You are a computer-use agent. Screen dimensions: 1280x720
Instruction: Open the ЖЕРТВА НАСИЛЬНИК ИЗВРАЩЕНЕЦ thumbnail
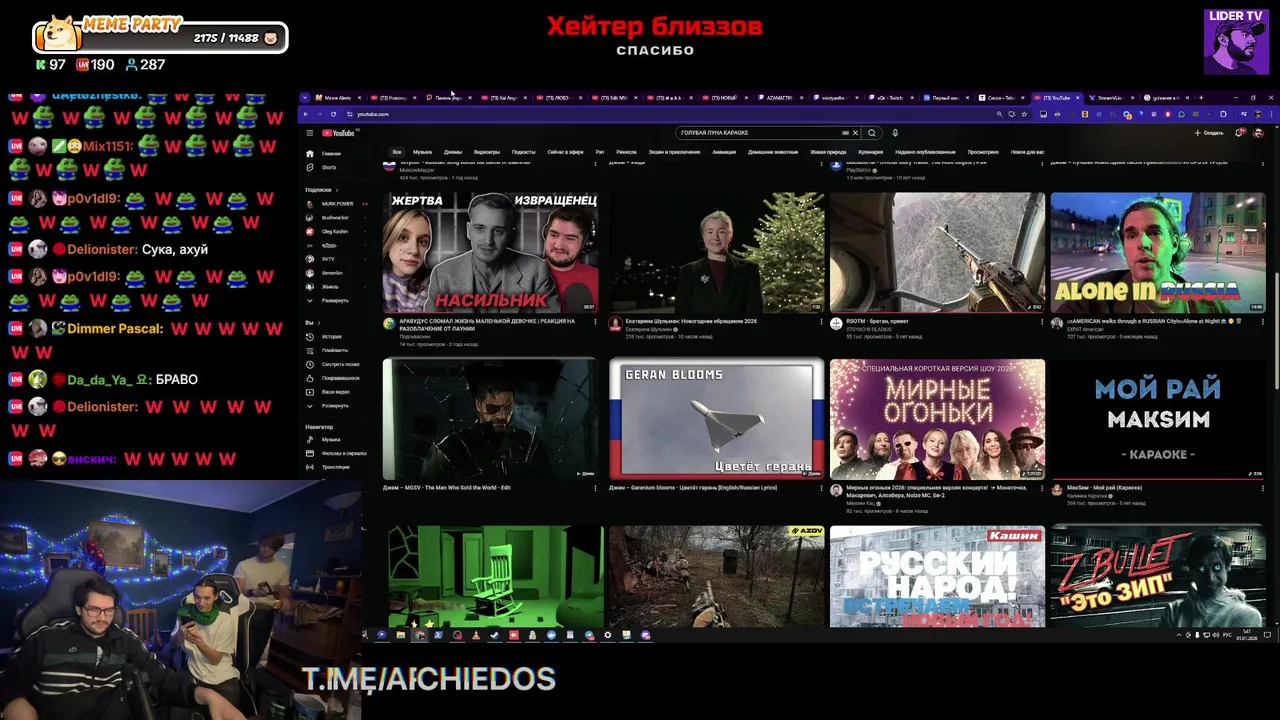coord(491,252)
